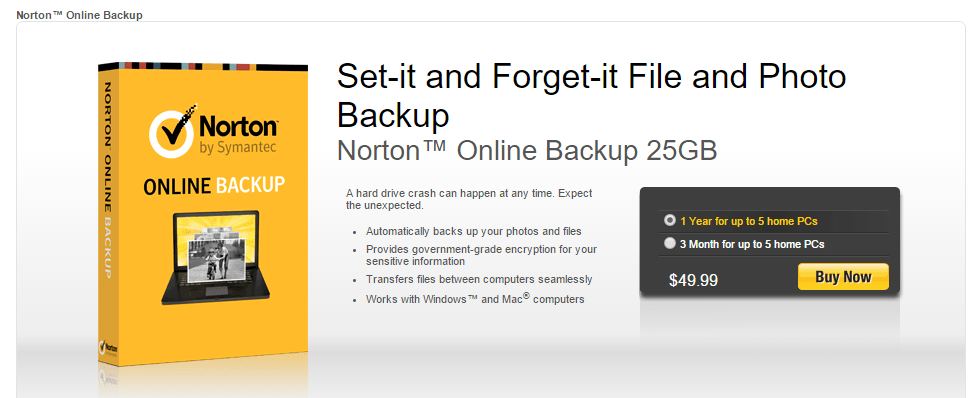The width and height of the screenshot is (977, 398).
Task: Click the 'by Symantec' text on the box
Action: [238, 148]
